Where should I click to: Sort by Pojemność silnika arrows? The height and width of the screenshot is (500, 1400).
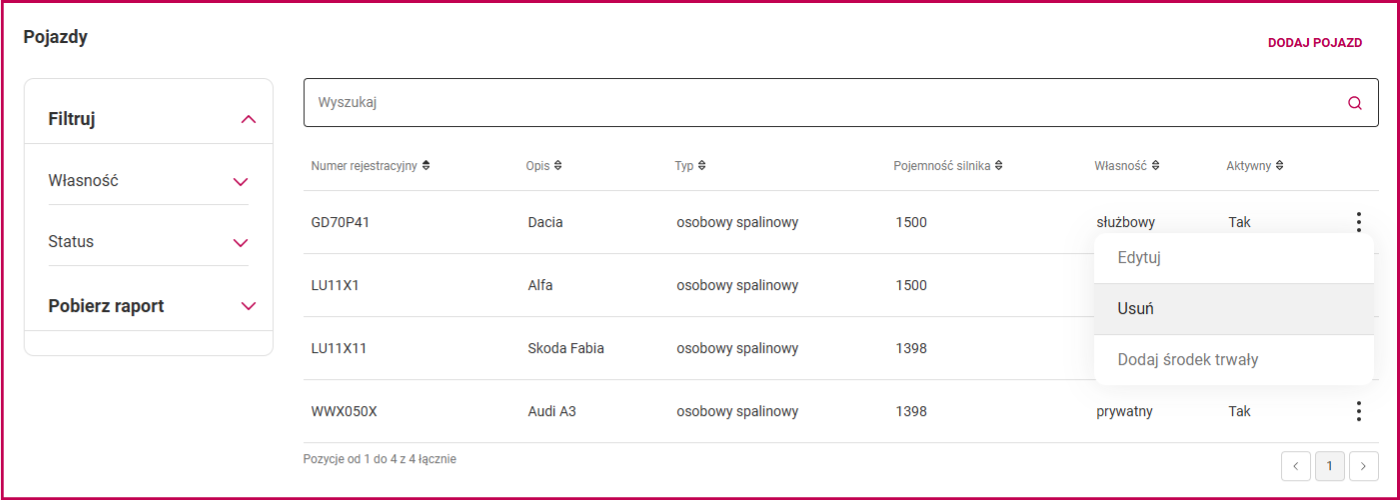tap(999, 166)
